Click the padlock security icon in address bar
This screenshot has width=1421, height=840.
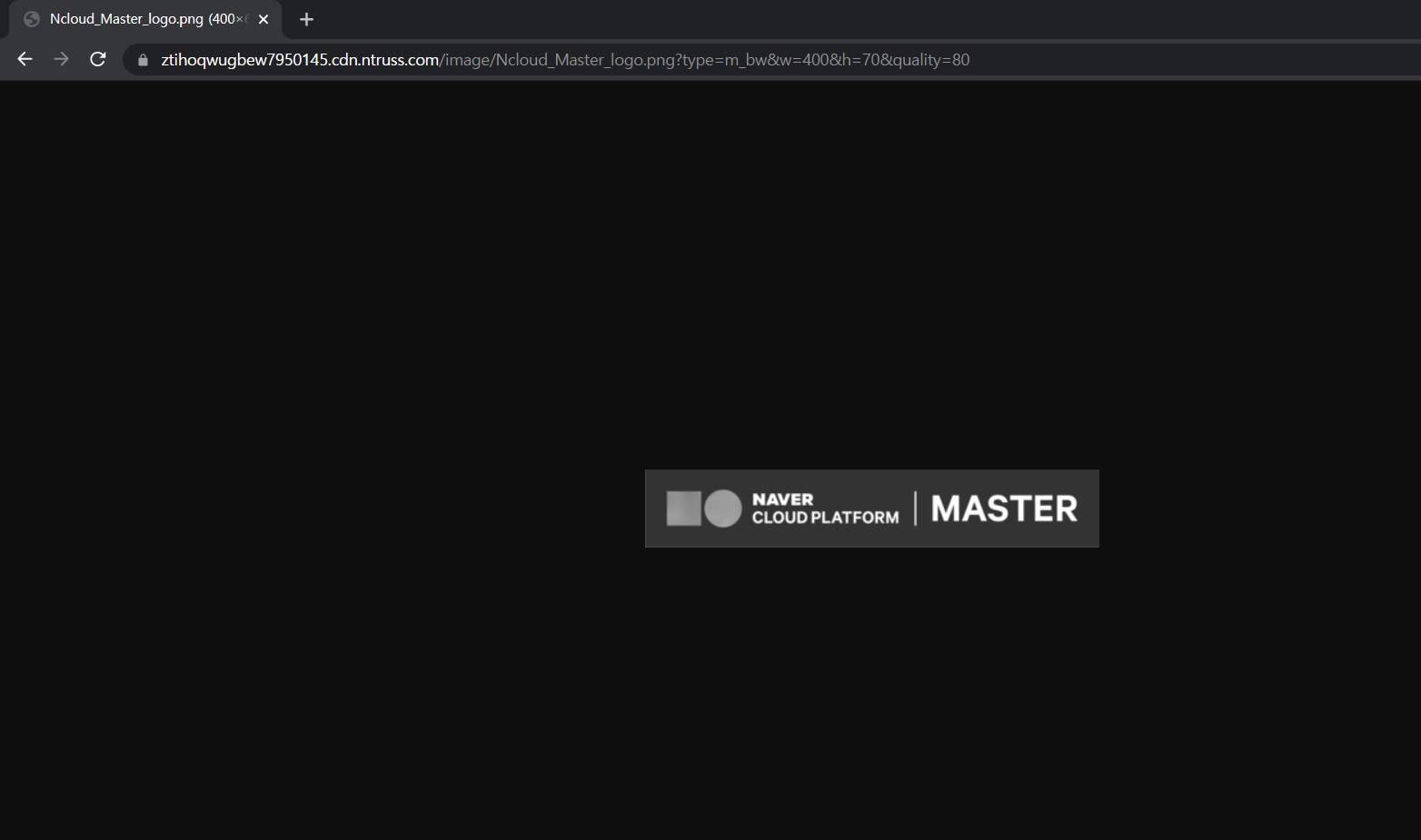point(142,59)
